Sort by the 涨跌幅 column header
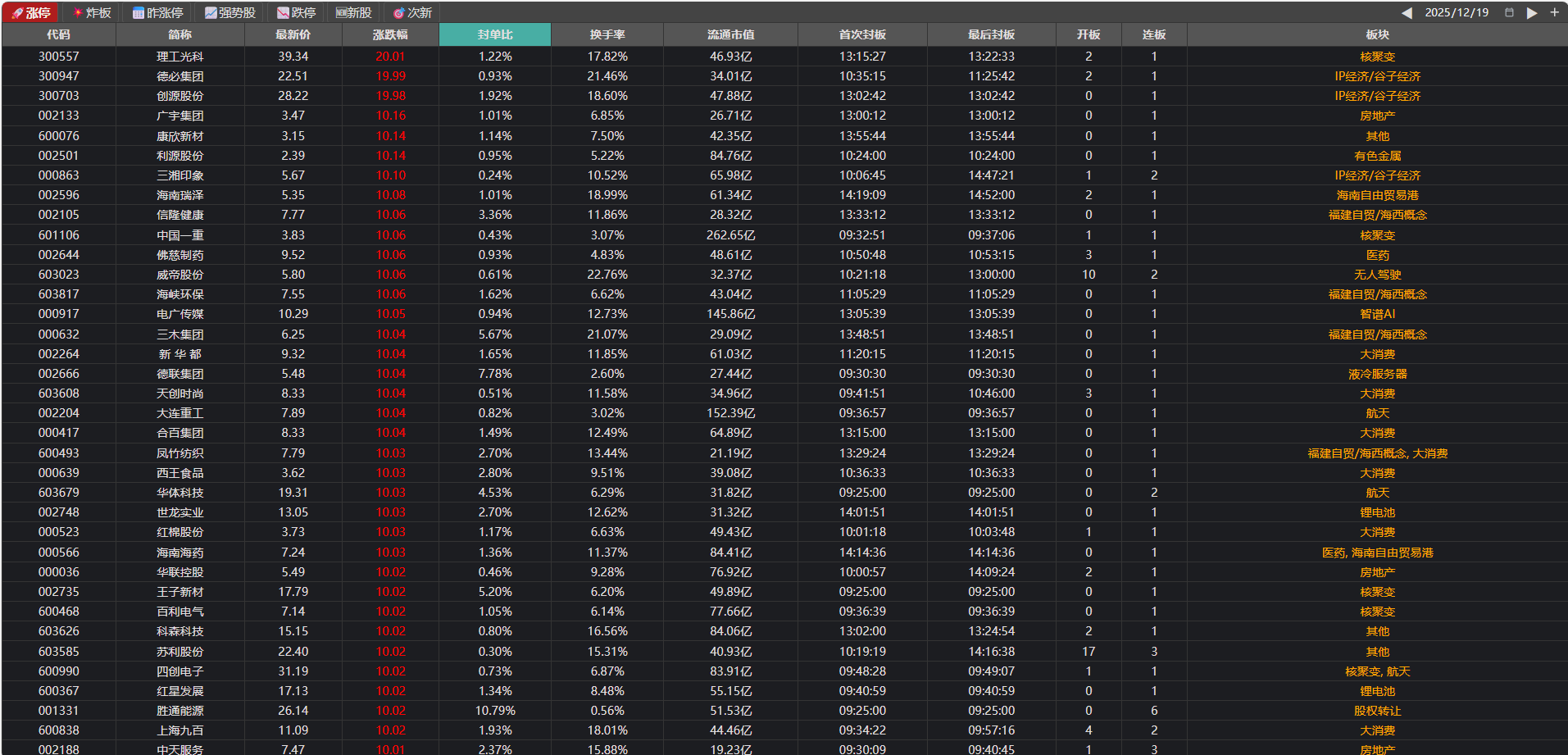The width and height of the screenshot is (1568, 755). (x=390, y=34)
